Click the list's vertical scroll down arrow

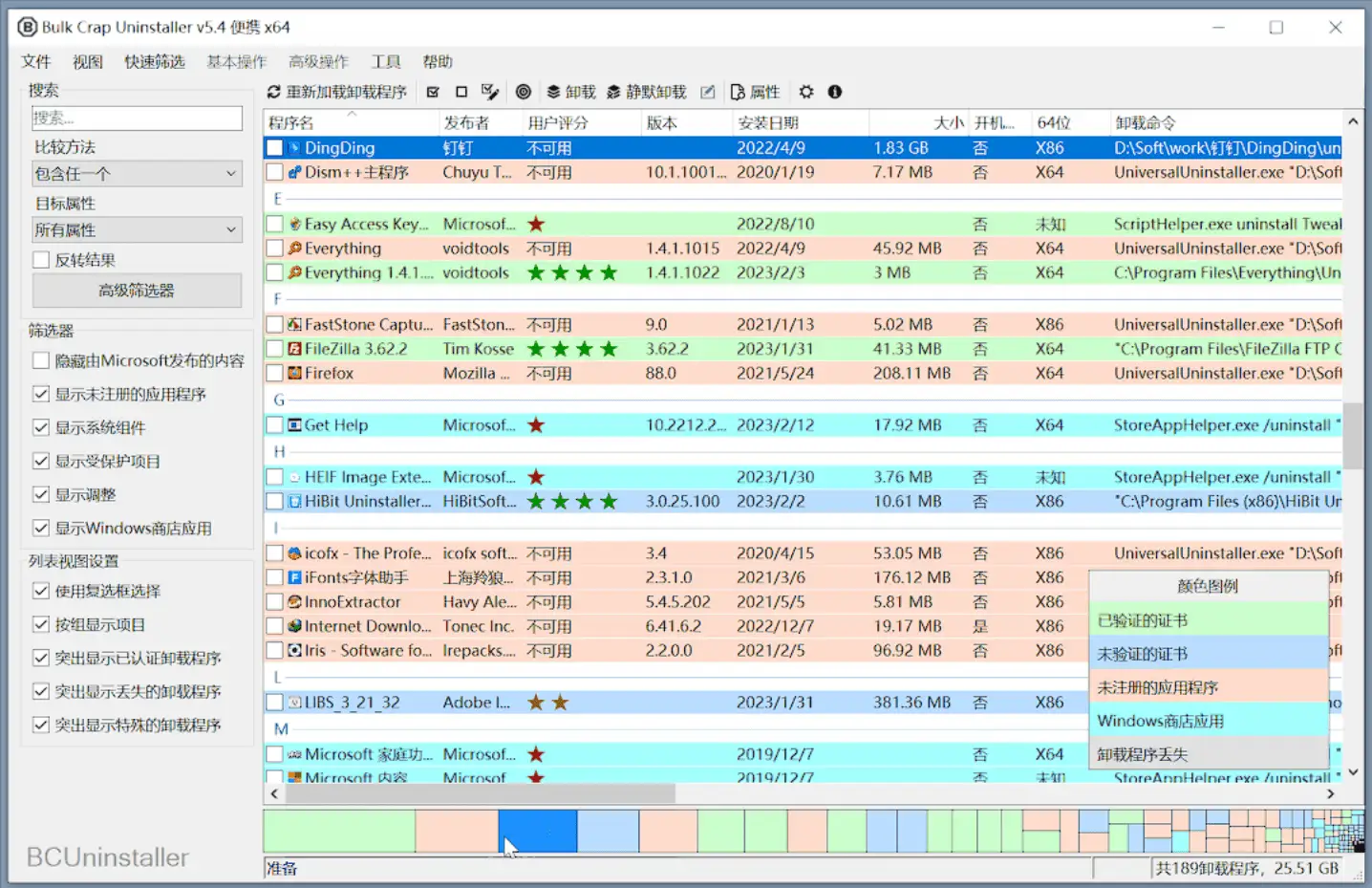[1353, 771]
